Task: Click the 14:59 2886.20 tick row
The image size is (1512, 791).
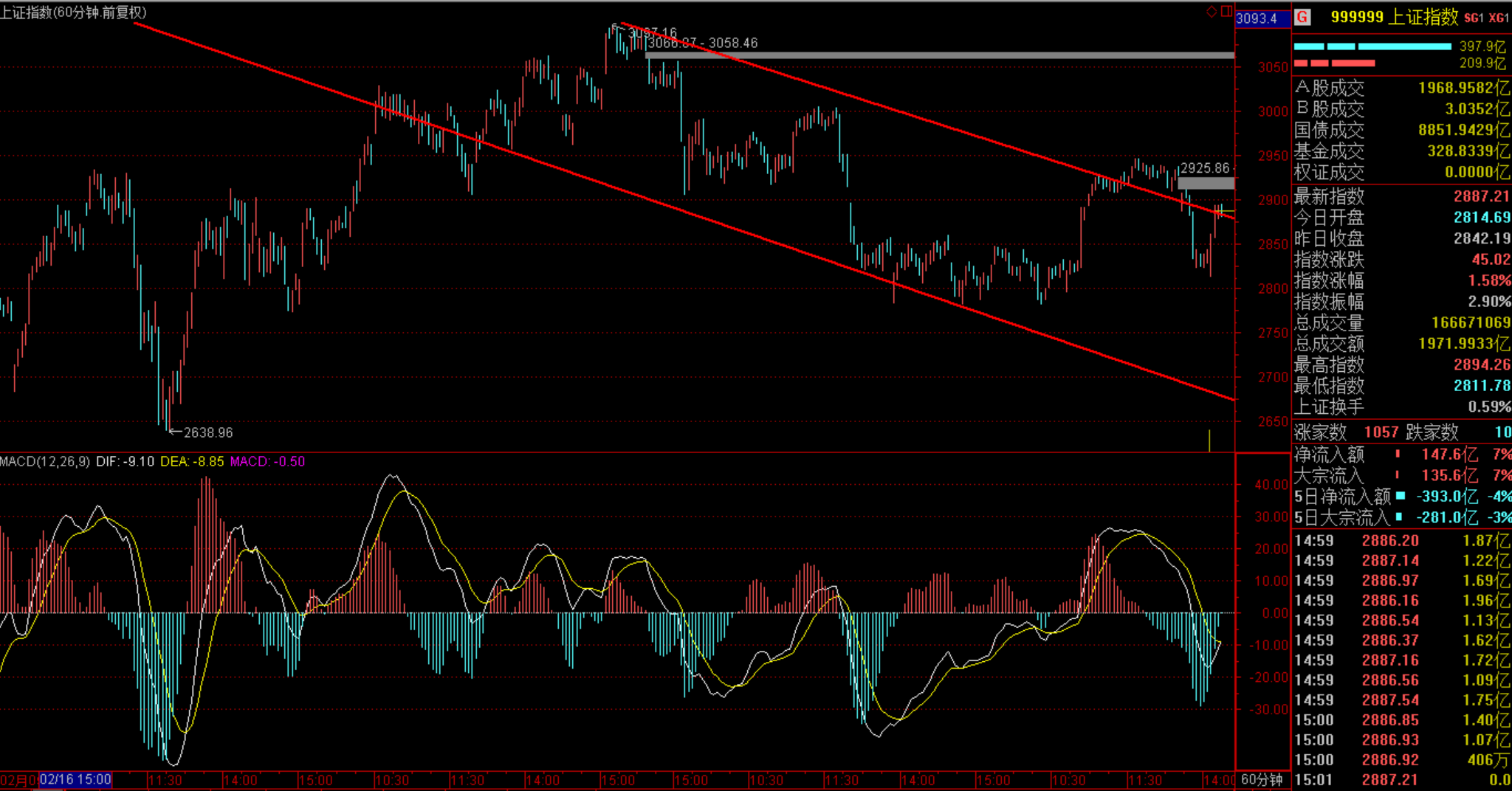Action: click(1402, 541)
